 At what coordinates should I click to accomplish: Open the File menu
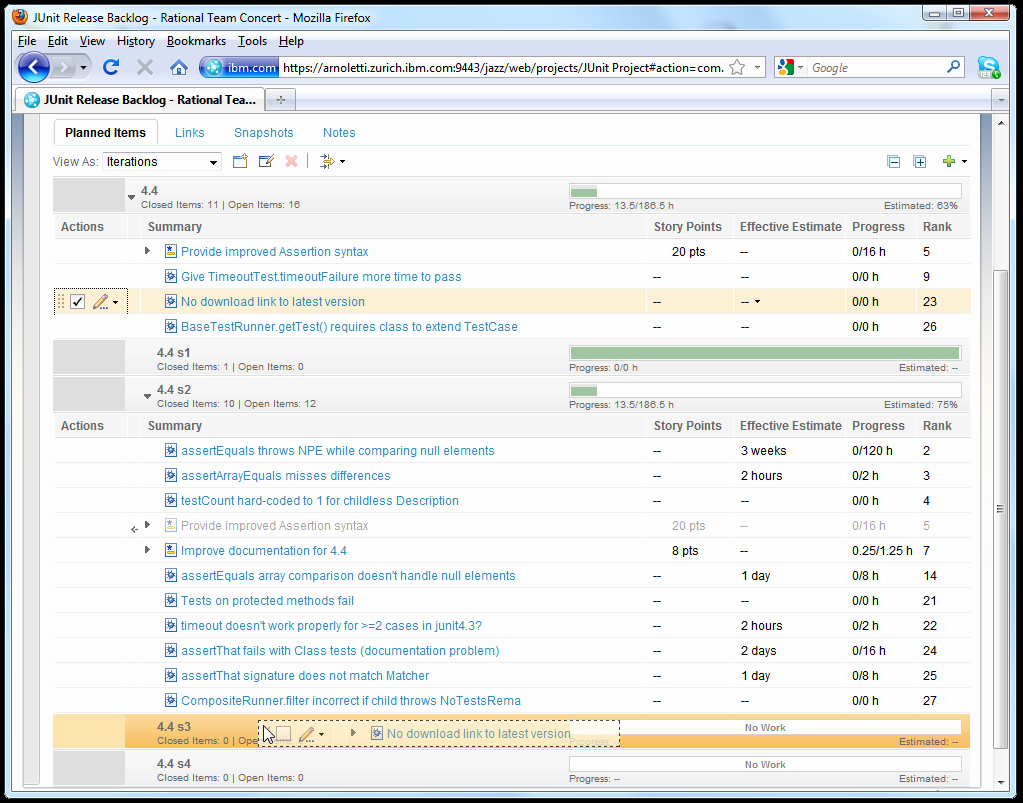coord(27,41)
